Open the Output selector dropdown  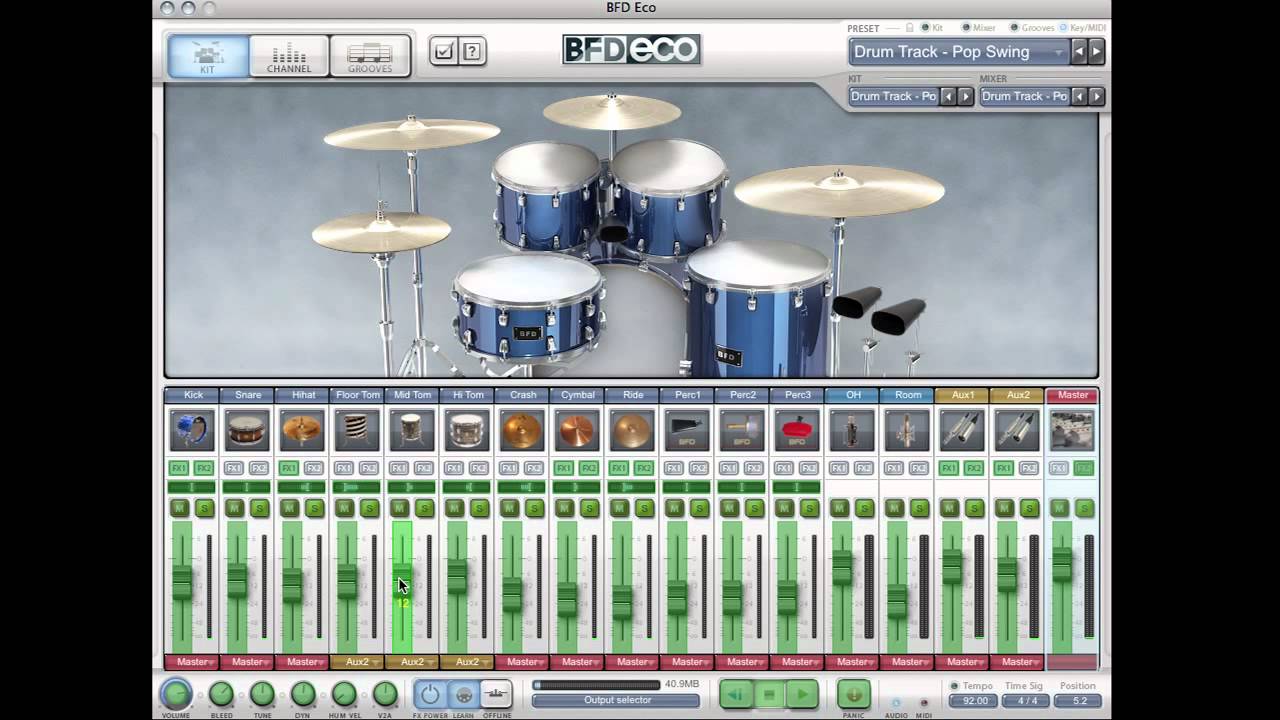coord(617,700)
